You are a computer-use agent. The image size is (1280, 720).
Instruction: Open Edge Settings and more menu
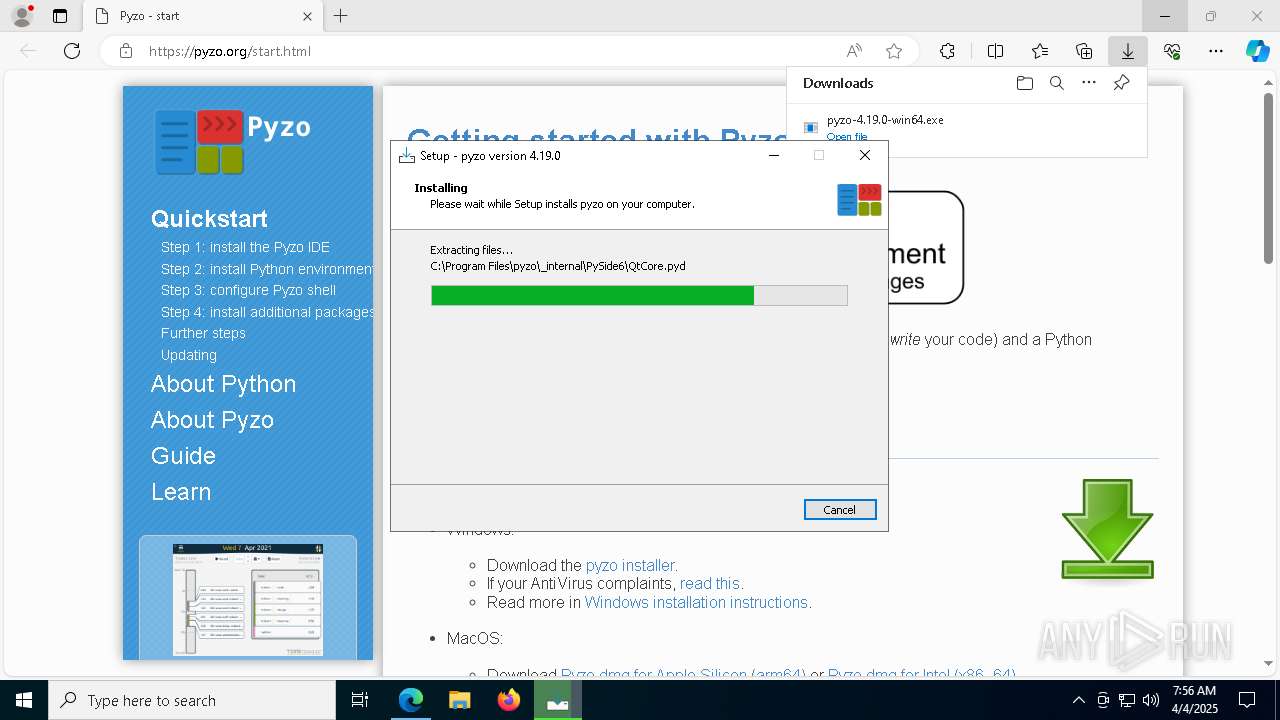pos(1216,51)
